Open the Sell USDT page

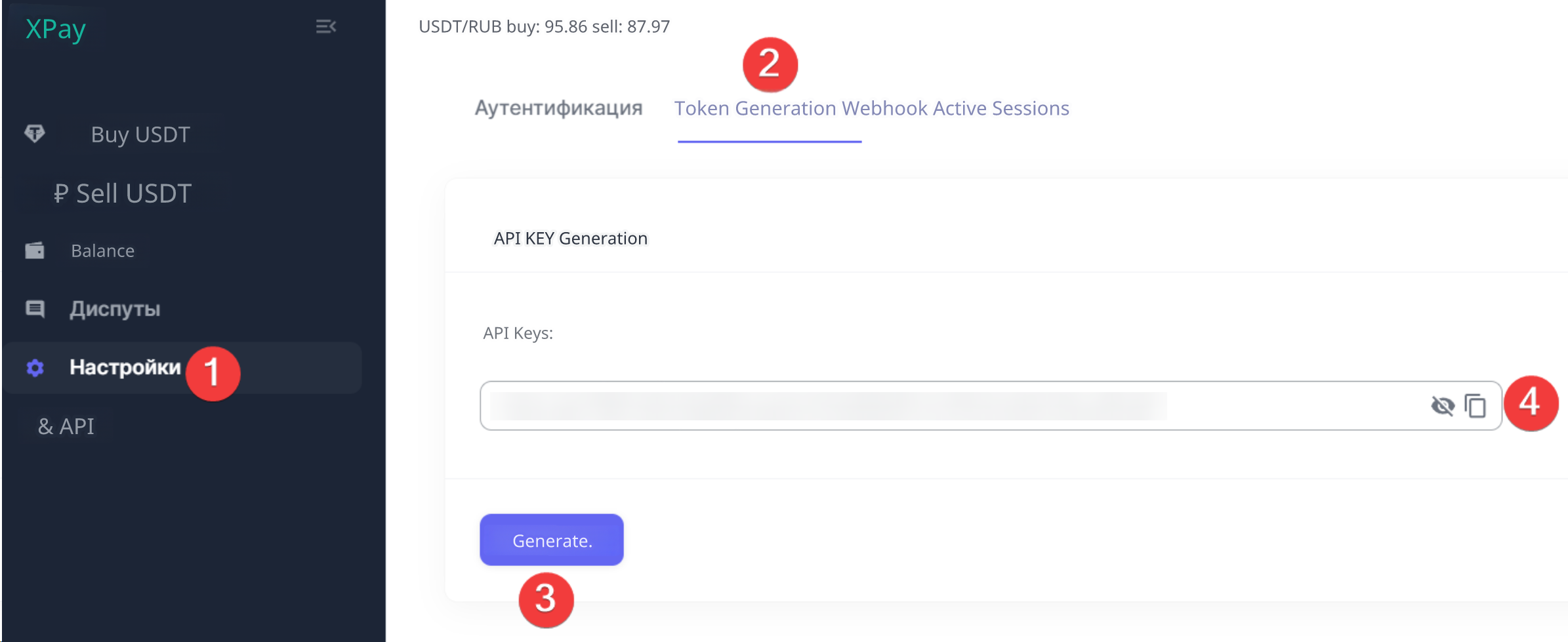(x=123, y=193)
